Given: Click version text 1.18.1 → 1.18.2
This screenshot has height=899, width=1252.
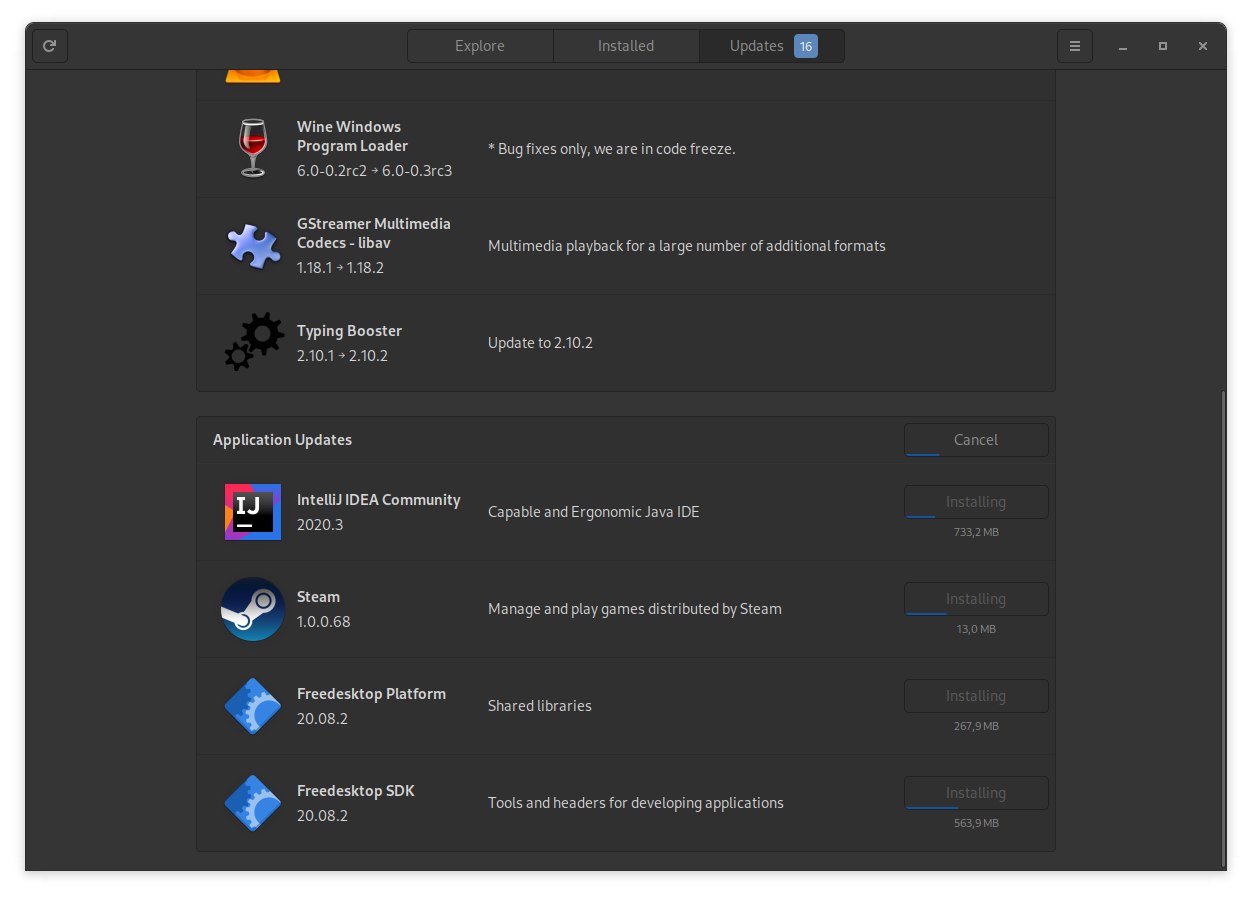Looking at the screenshot, I should coord(340,268).
